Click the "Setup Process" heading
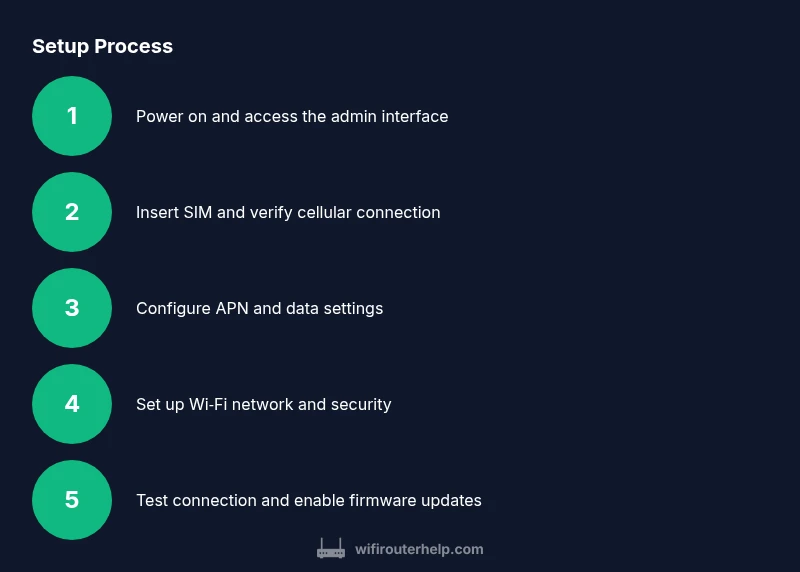The height and width of the screenshot is (572, 800). pyautogui.click(x=102, y=46)
